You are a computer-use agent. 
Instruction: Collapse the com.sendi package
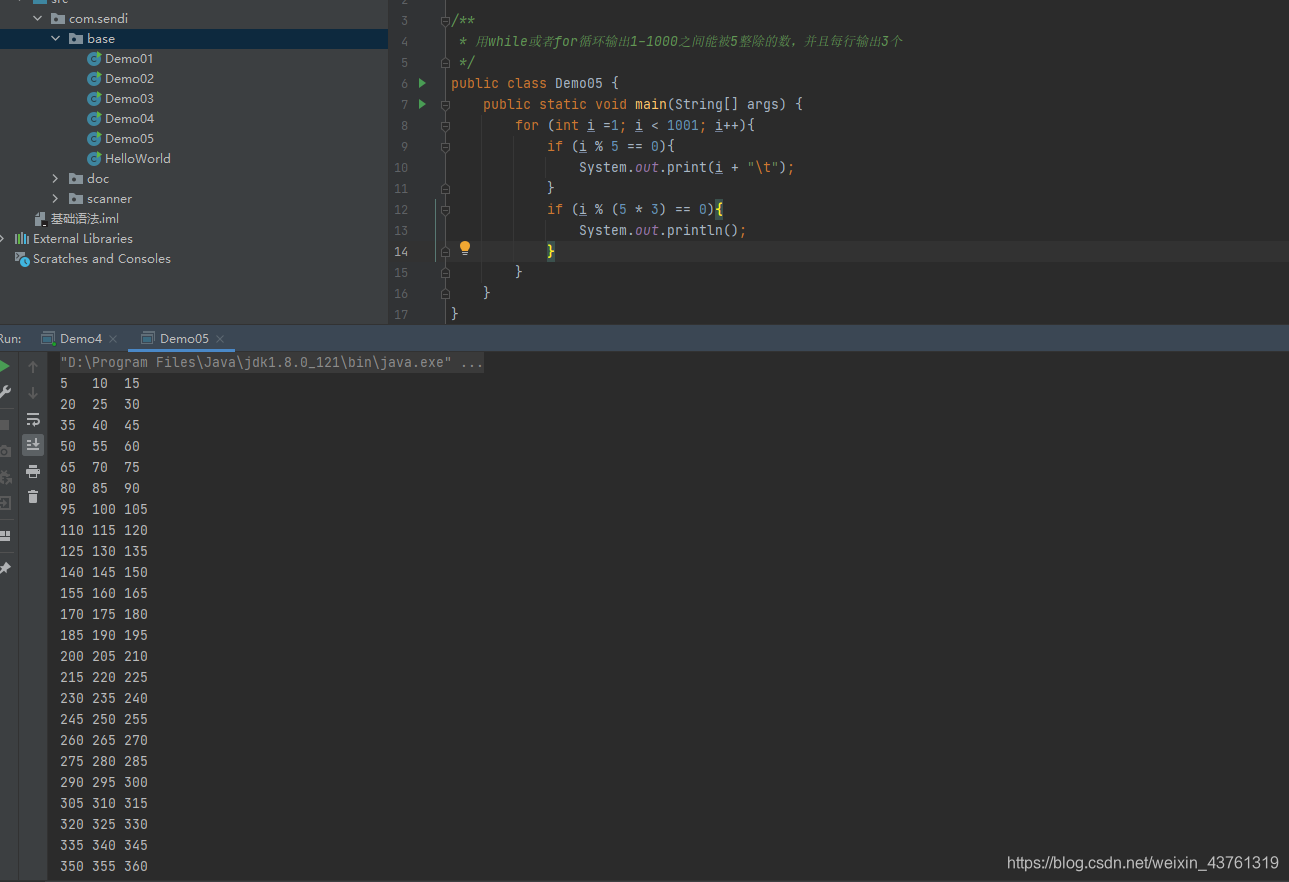38,19
